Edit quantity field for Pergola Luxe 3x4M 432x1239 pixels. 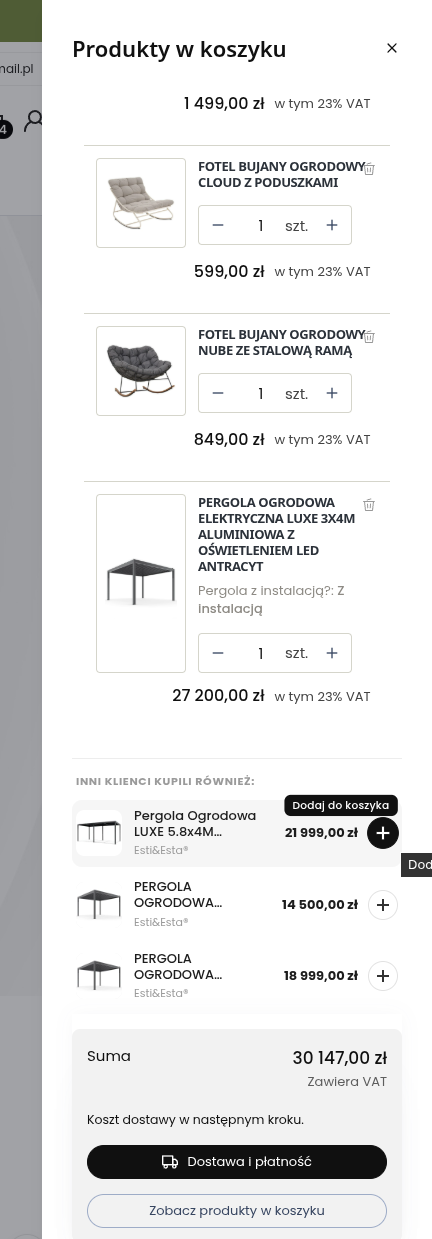point(260,653)
